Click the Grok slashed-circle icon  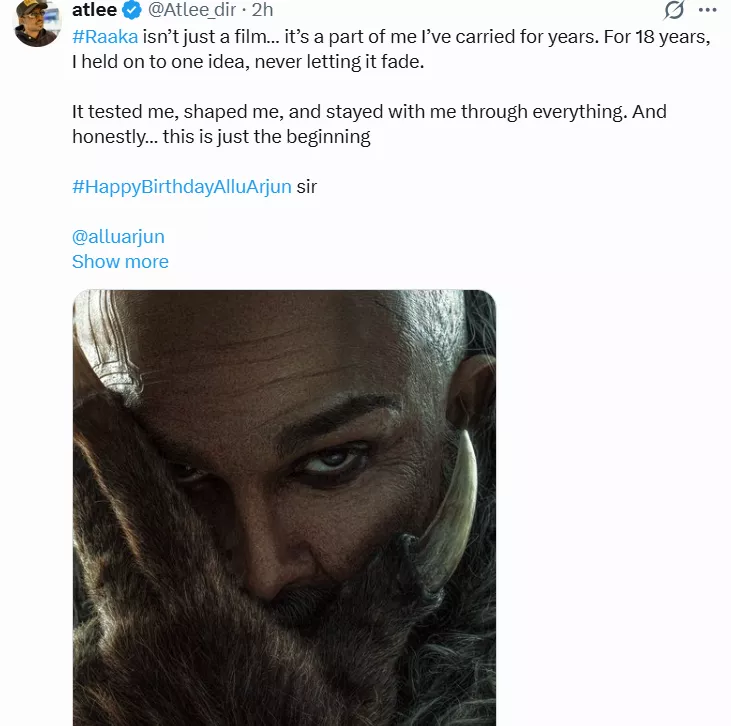674,11
